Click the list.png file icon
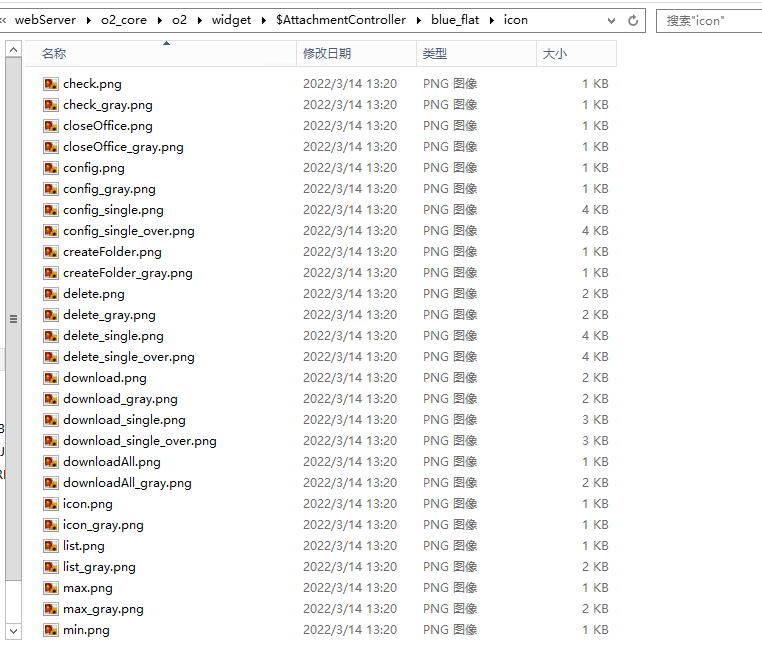The height and width of the screenshot is (650, 762). (x=51, y=546)
